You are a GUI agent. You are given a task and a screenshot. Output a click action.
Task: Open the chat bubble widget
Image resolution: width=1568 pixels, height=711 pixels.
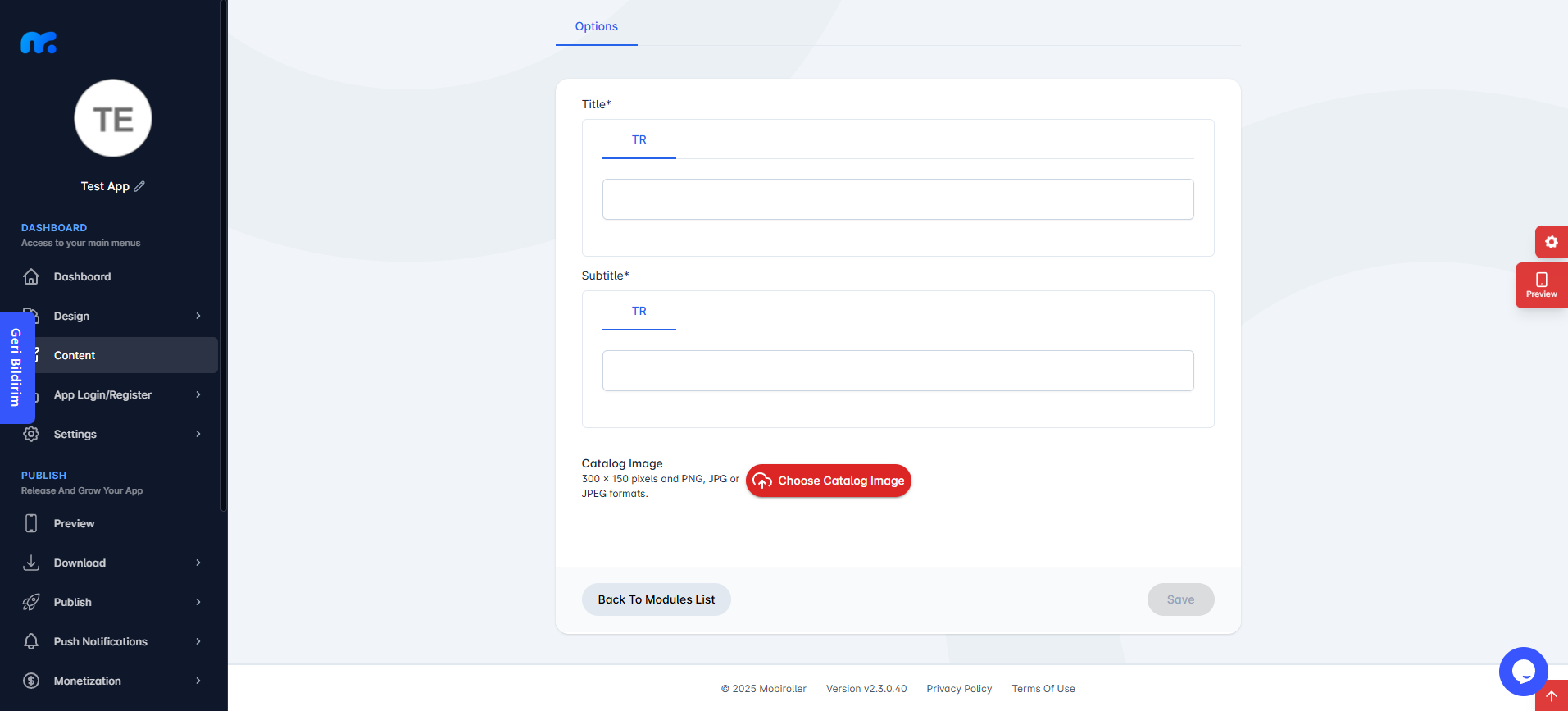click(x=1523, y=672)
